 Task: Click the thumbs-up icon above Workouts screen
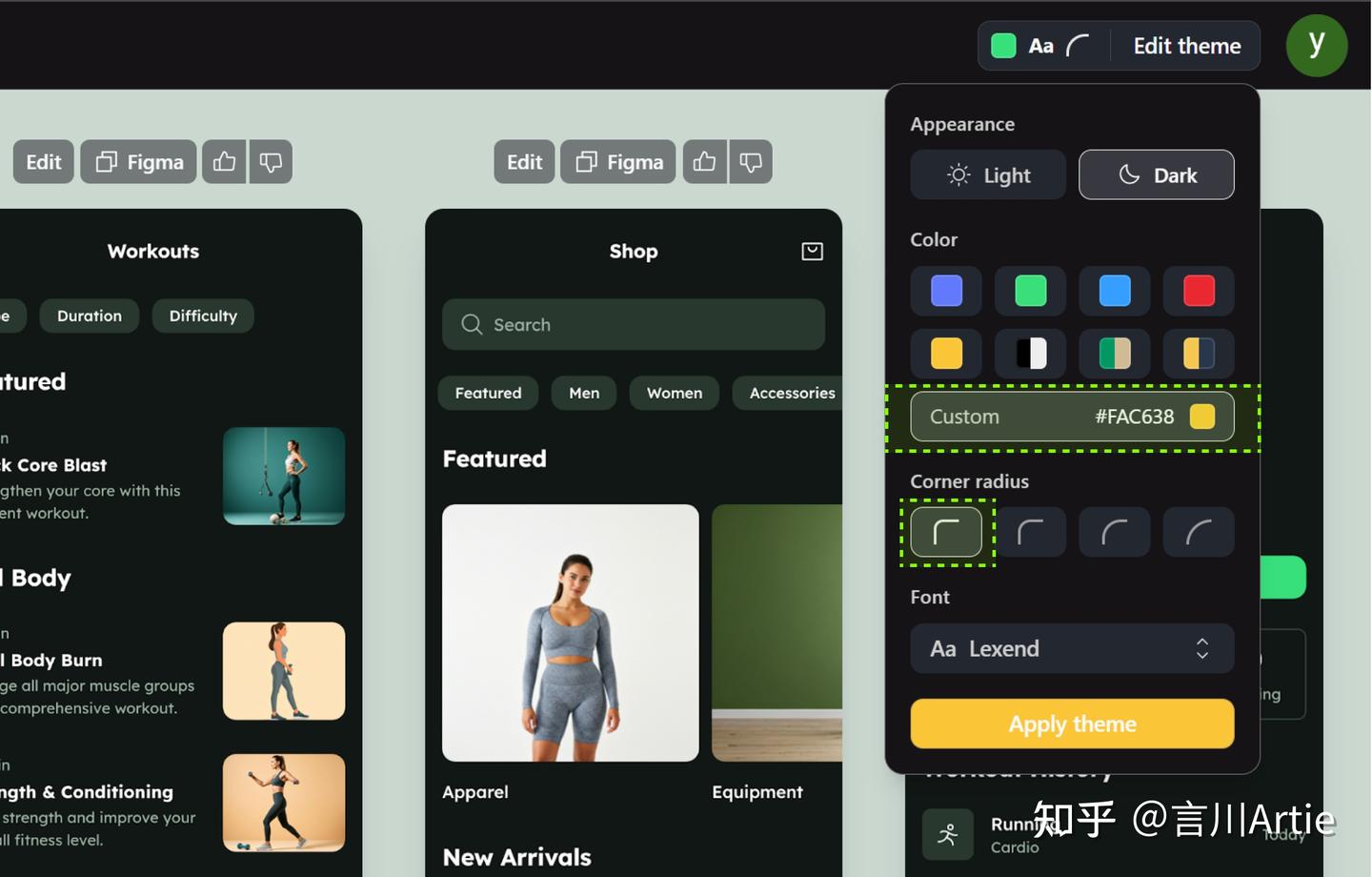tap(224, 162)
